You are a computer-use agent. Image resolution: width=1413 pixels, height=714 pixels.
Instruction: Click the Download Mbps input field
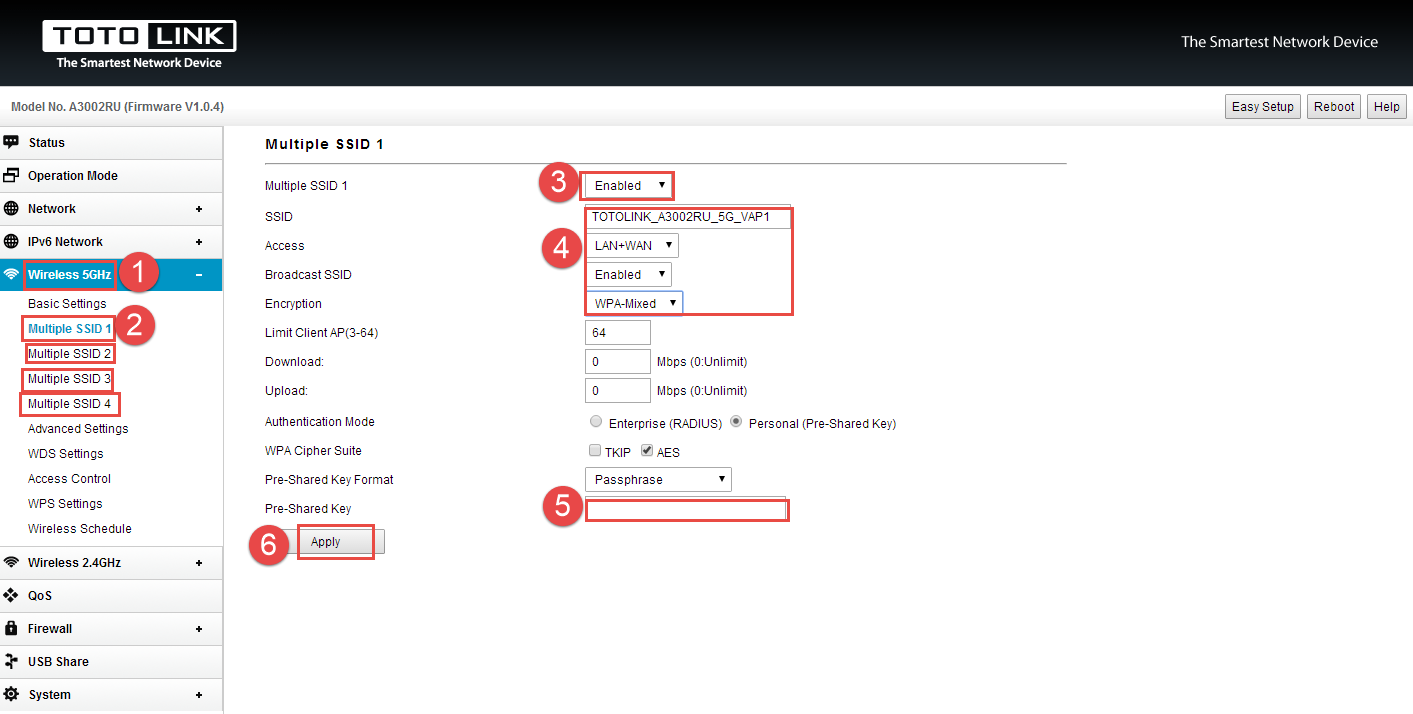618,362
